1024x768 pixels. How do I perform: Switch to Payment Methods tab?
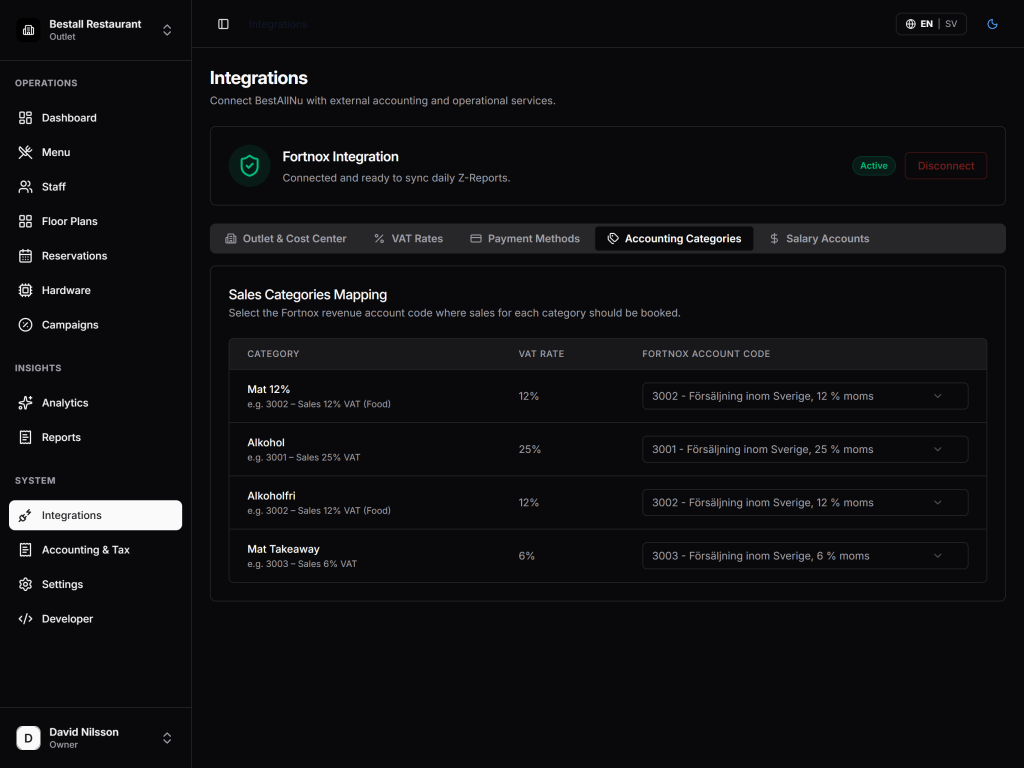pyautogui.click(x=524, y=238)
